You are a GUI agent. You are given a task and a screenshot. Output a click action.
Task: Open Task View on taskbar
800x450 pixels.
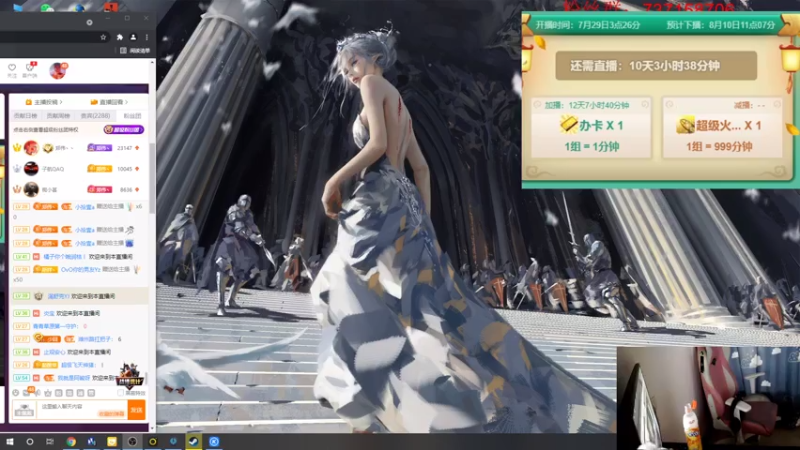point(49,441)
